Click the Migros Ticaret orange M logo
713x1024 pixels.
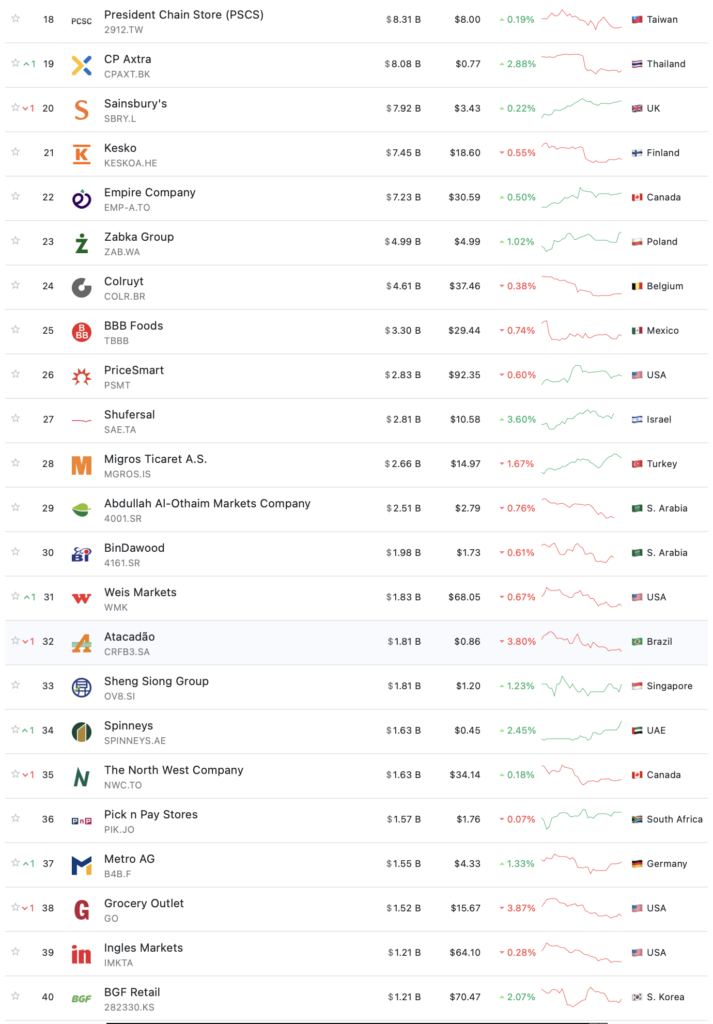pos(82,465)
